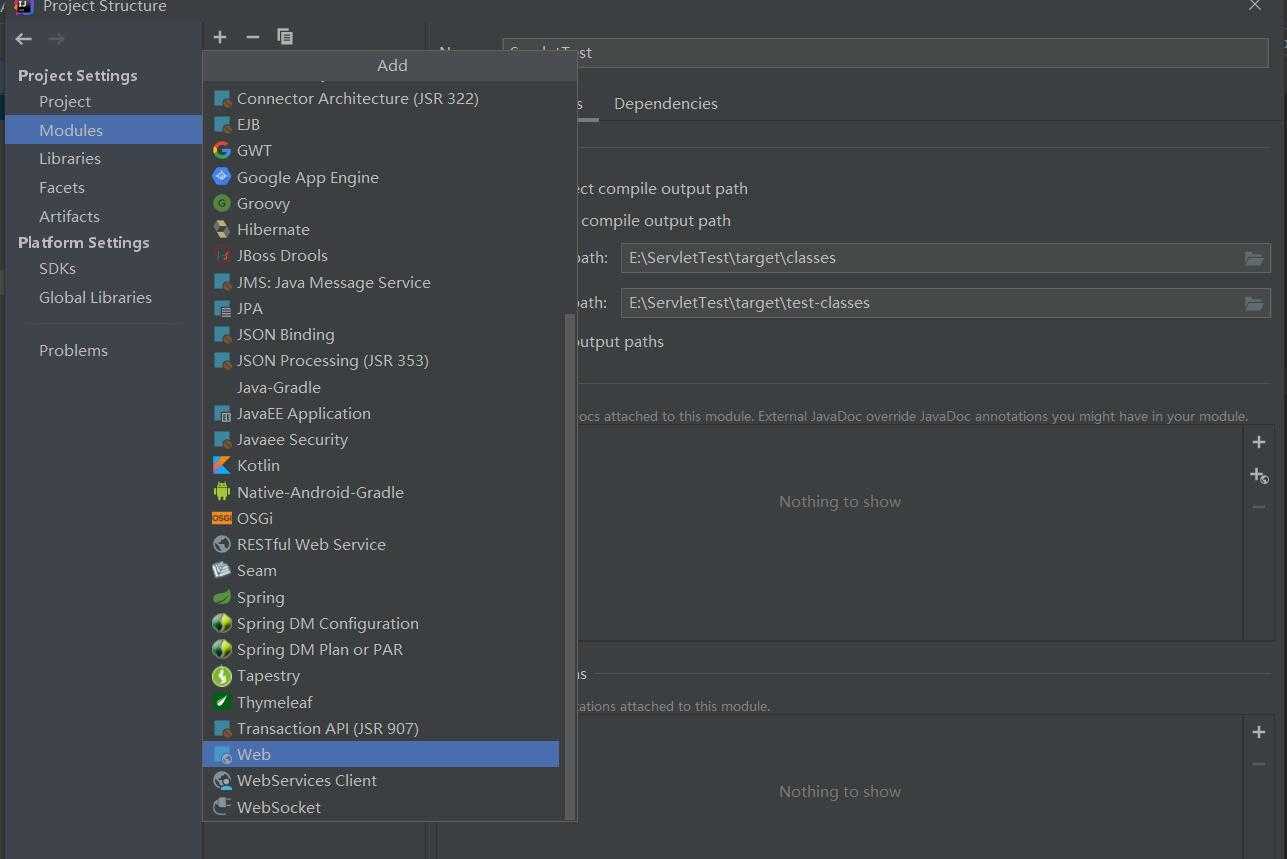Select Modules in the sidebar
The image size is (1287, 859).
(x=103, y=130)
